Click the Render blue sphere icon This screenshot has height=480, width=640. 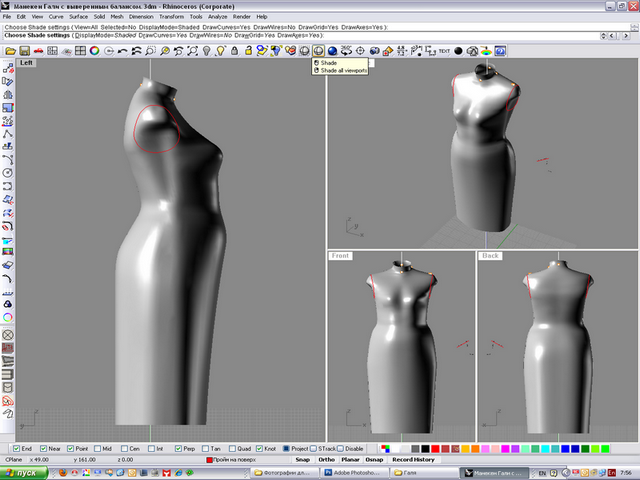pyautogui.click(x=333, y=50)
